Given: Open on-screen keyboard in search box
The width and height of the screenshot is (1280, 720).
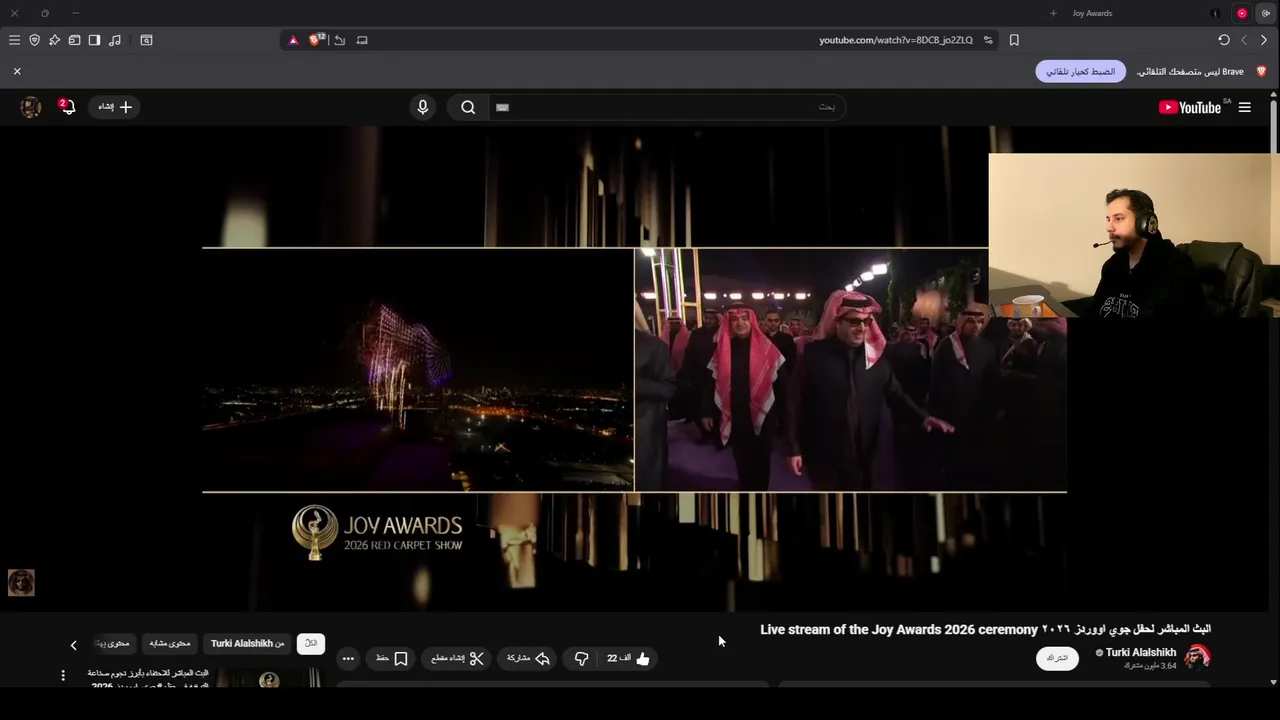Looking at the screenshot, I should [x=502, y=107].
